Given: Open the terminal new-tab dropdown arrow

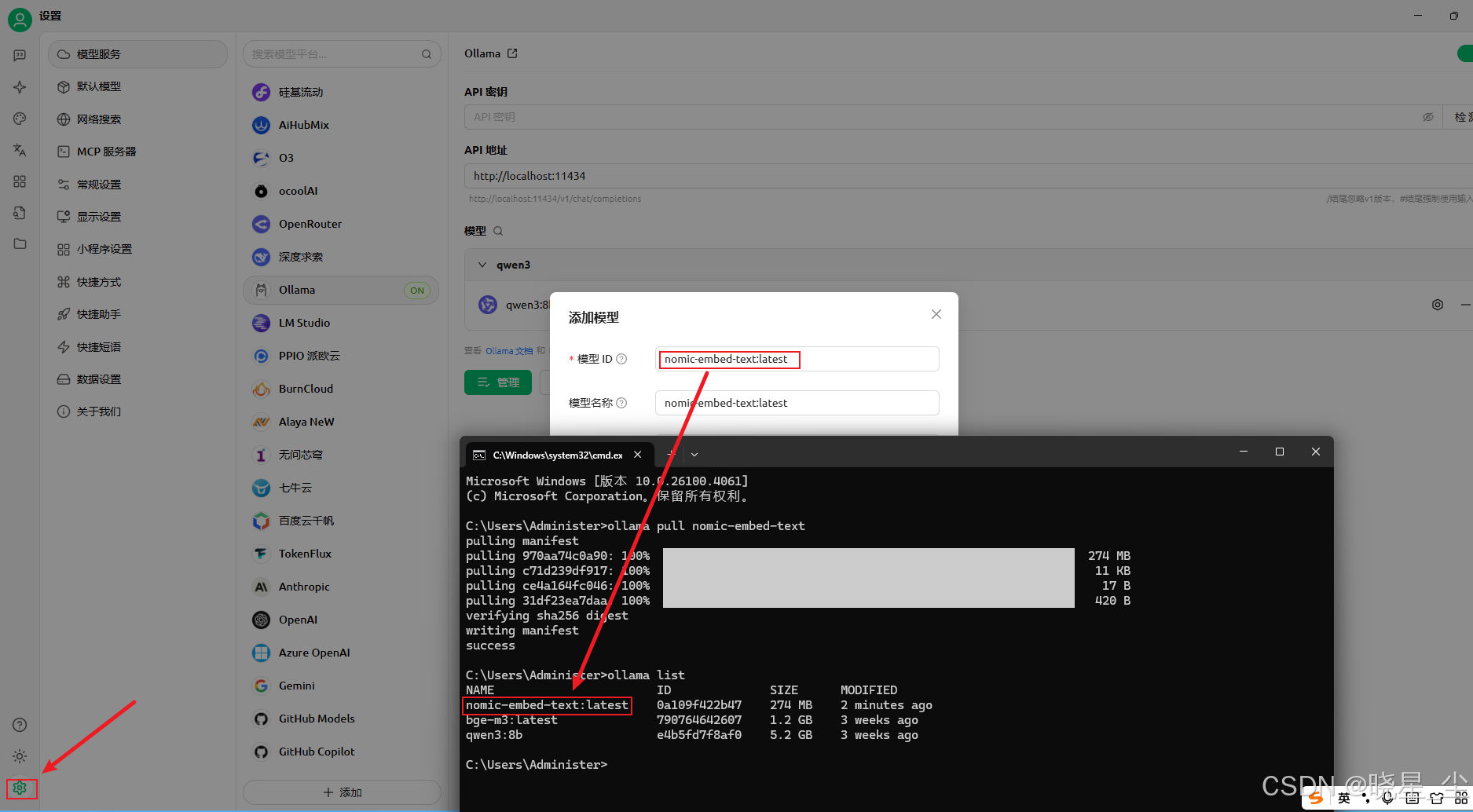Looking at the screenshot, I should (694, 455).
